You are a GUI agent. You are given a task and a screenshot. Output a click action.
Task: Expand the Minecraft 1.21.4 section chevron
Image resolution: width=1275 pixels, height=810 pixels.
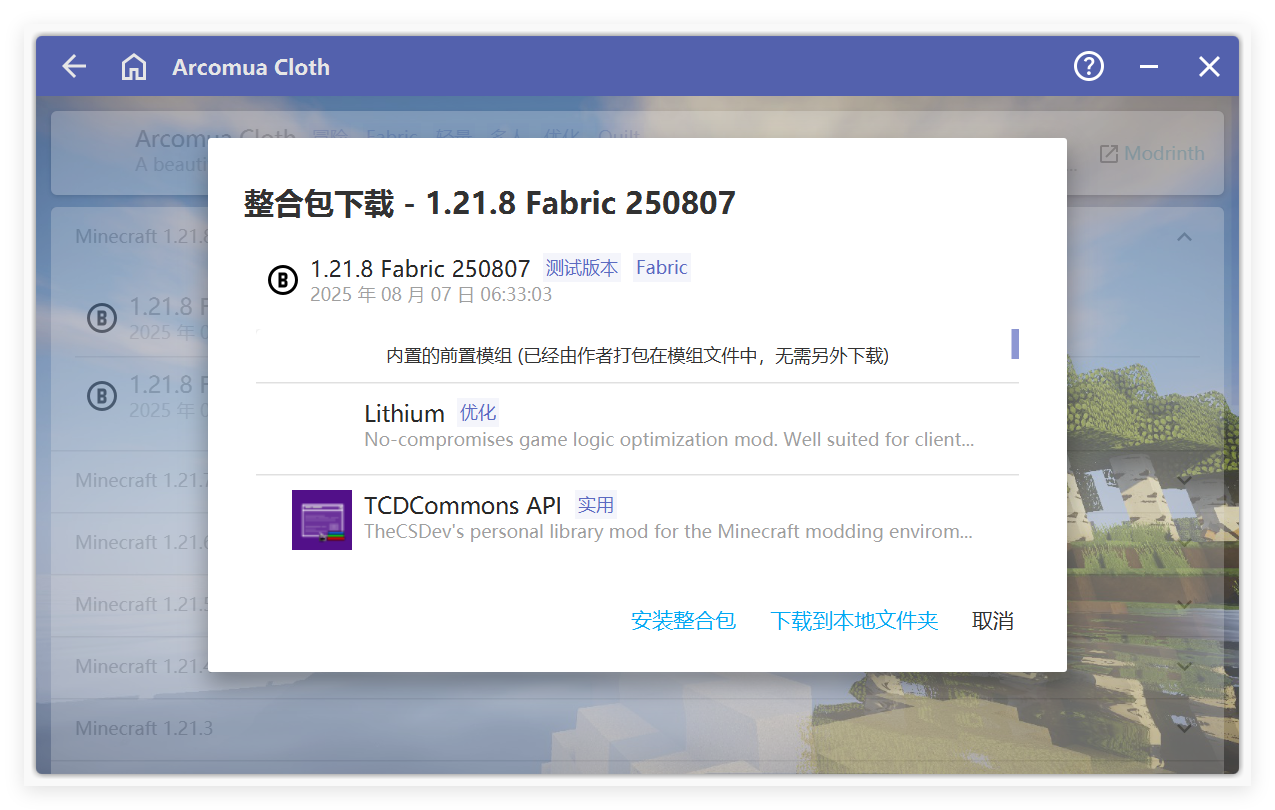1184,666
